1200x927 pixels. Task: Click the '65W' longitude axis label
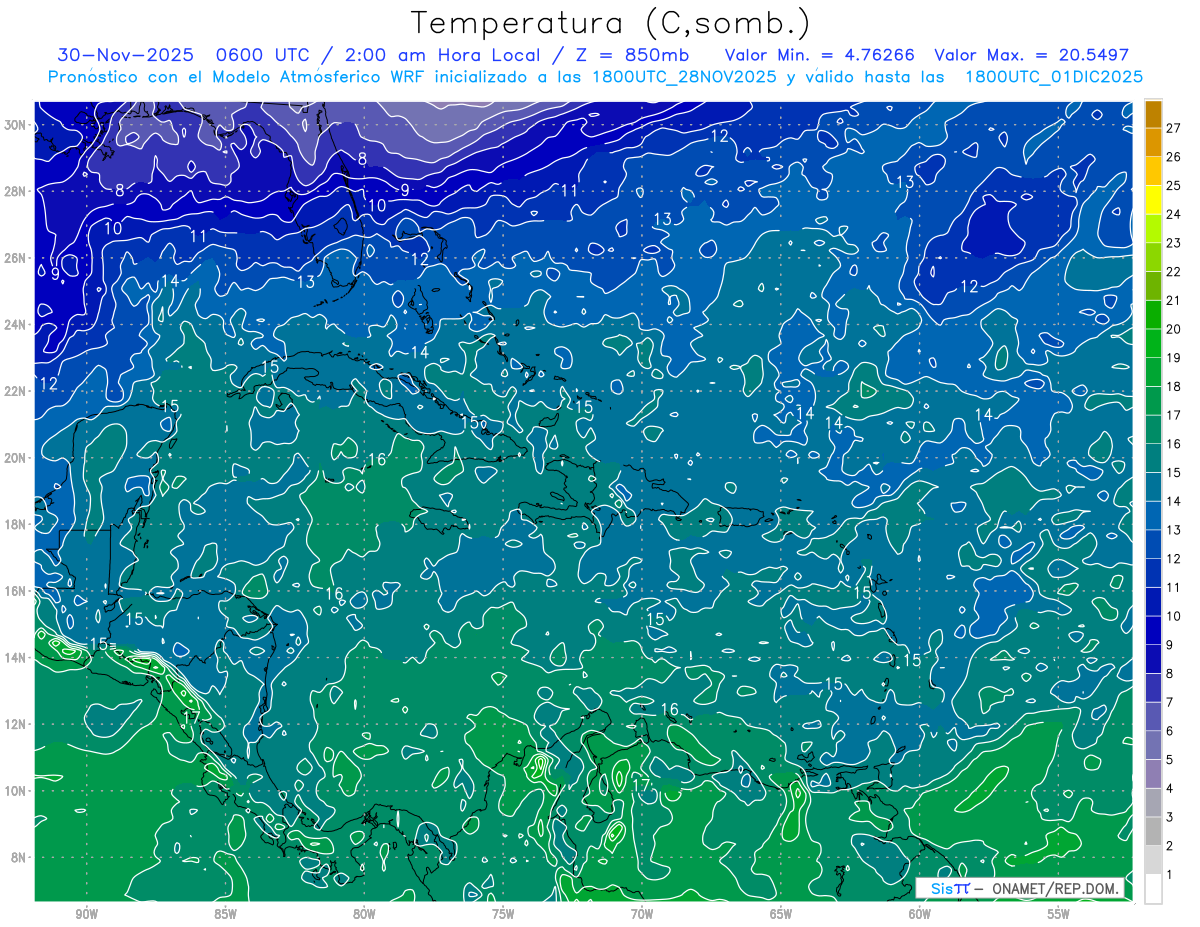coord(781,913)
